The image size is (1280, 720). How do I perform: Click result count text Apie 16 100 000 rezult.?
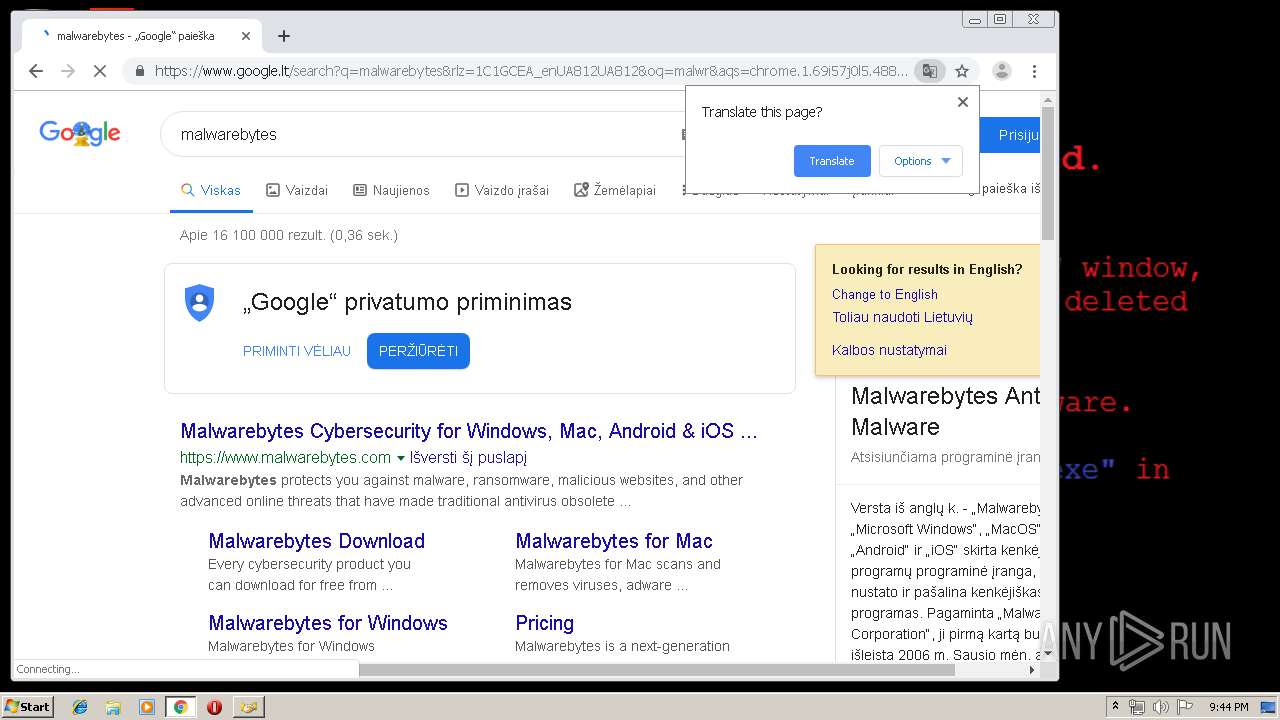pos(289,235)
